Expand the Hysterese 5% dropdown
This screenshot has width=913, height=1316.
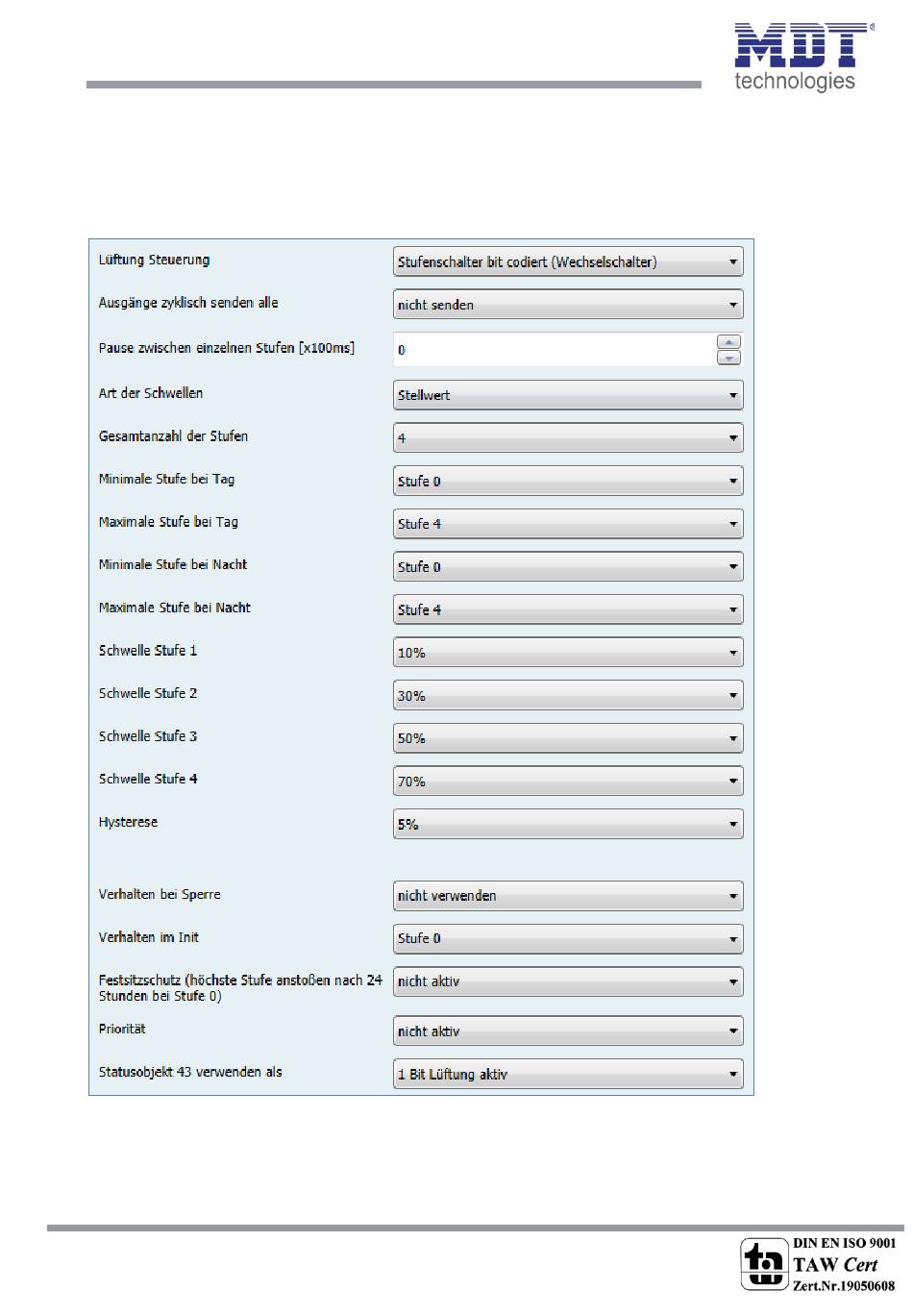tap(568, 824)
